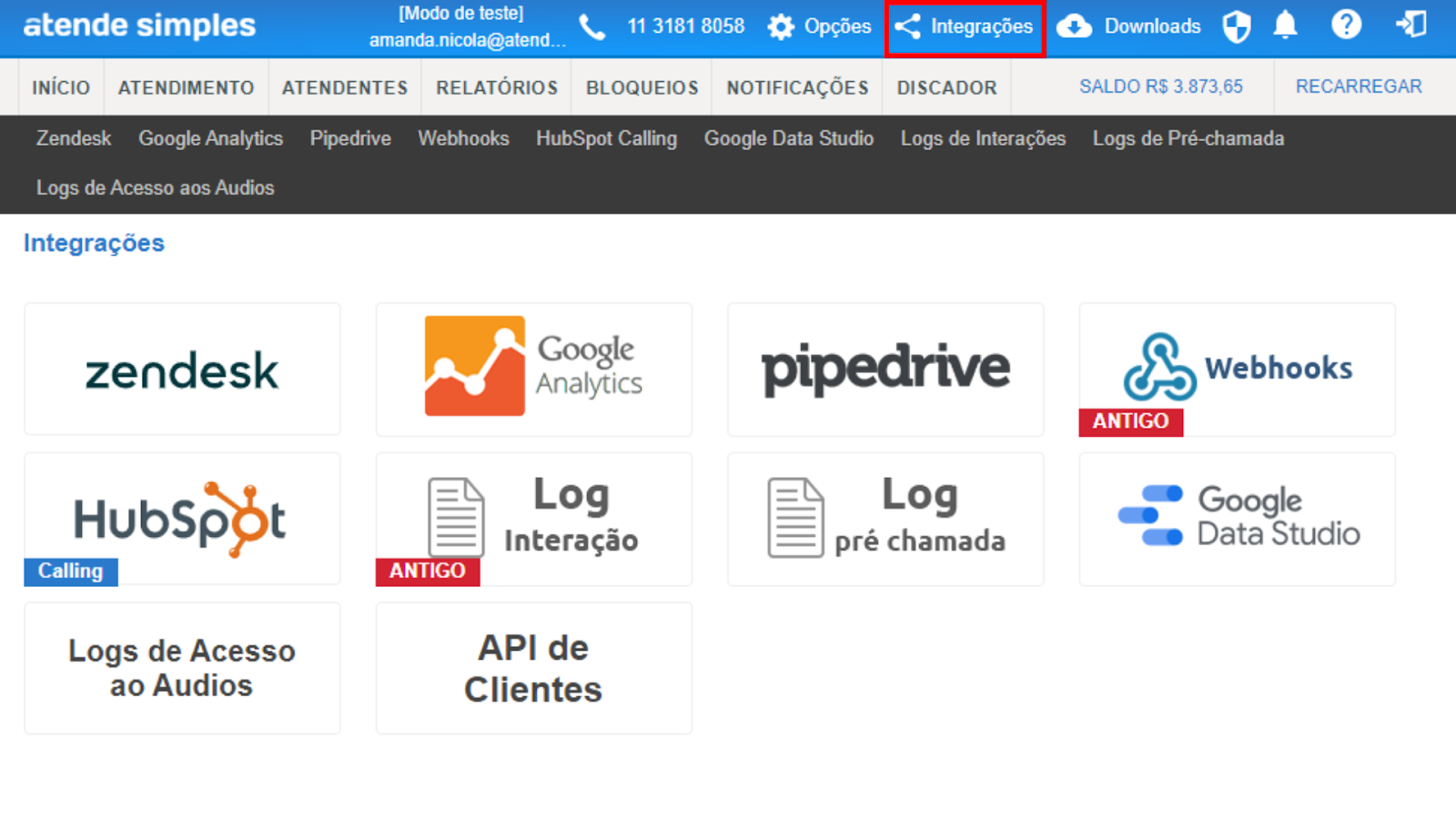Click the Downloads cloud icon
The height and width of the screenshot is (819, 1456).
1074,26
